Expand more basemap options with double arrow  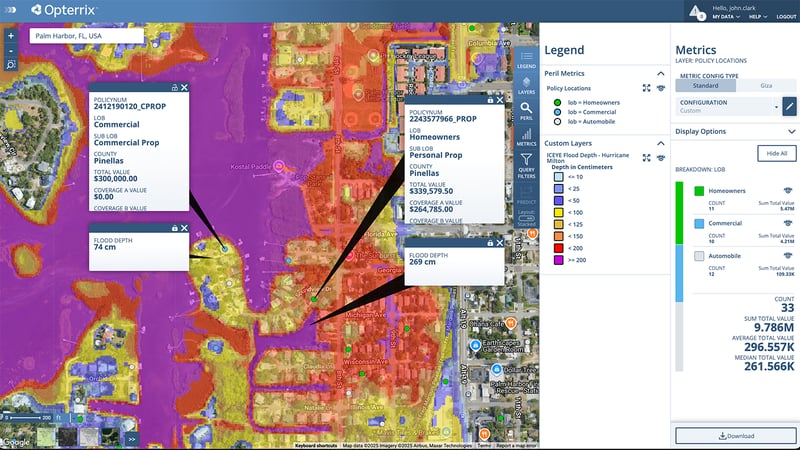[132, 439]
